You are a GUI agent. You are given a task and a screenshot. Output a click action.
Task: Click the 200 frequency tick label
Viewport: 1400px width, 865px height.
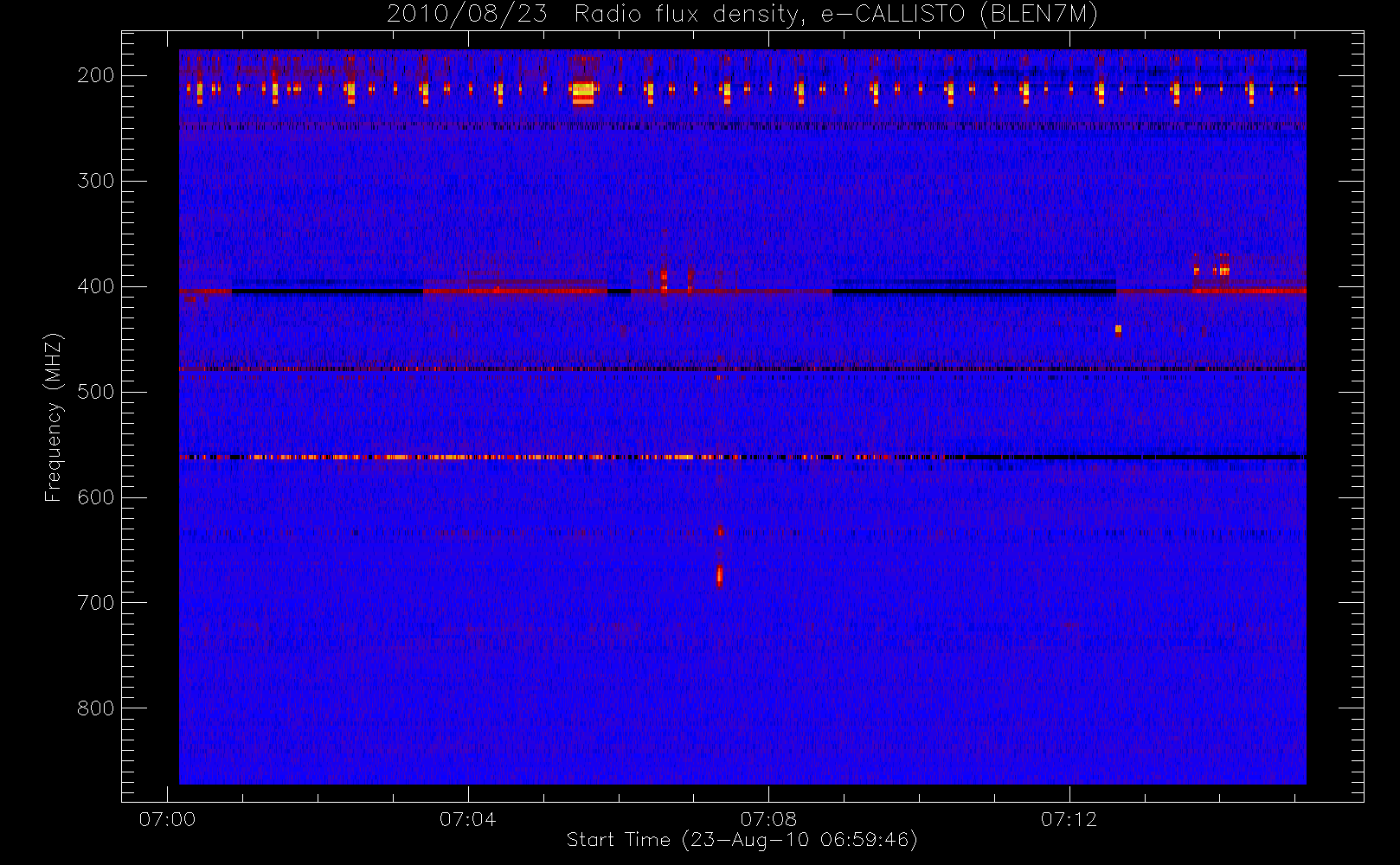point(95,75)
